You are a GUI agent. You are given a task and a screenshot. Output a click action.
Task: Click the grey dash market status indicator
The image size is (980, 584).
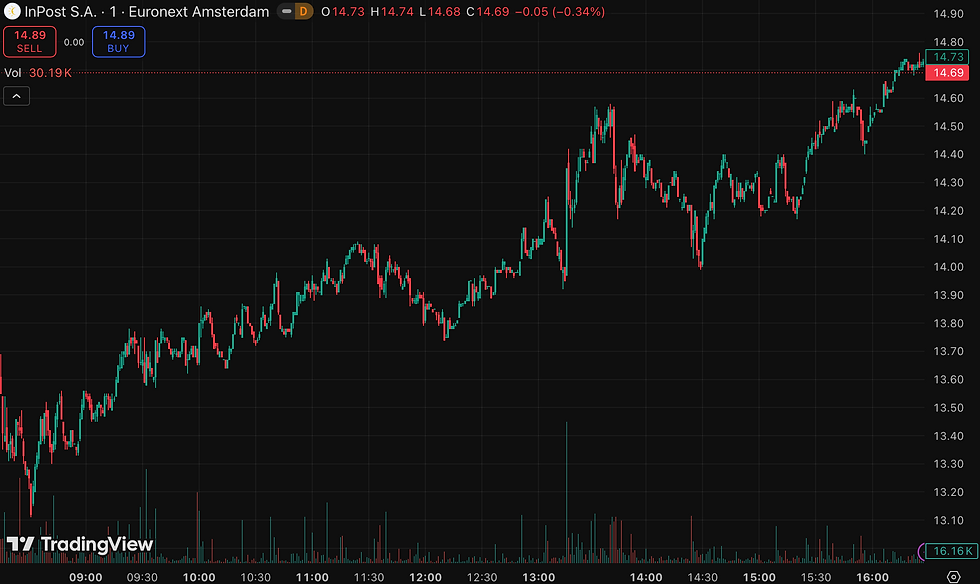286,11
